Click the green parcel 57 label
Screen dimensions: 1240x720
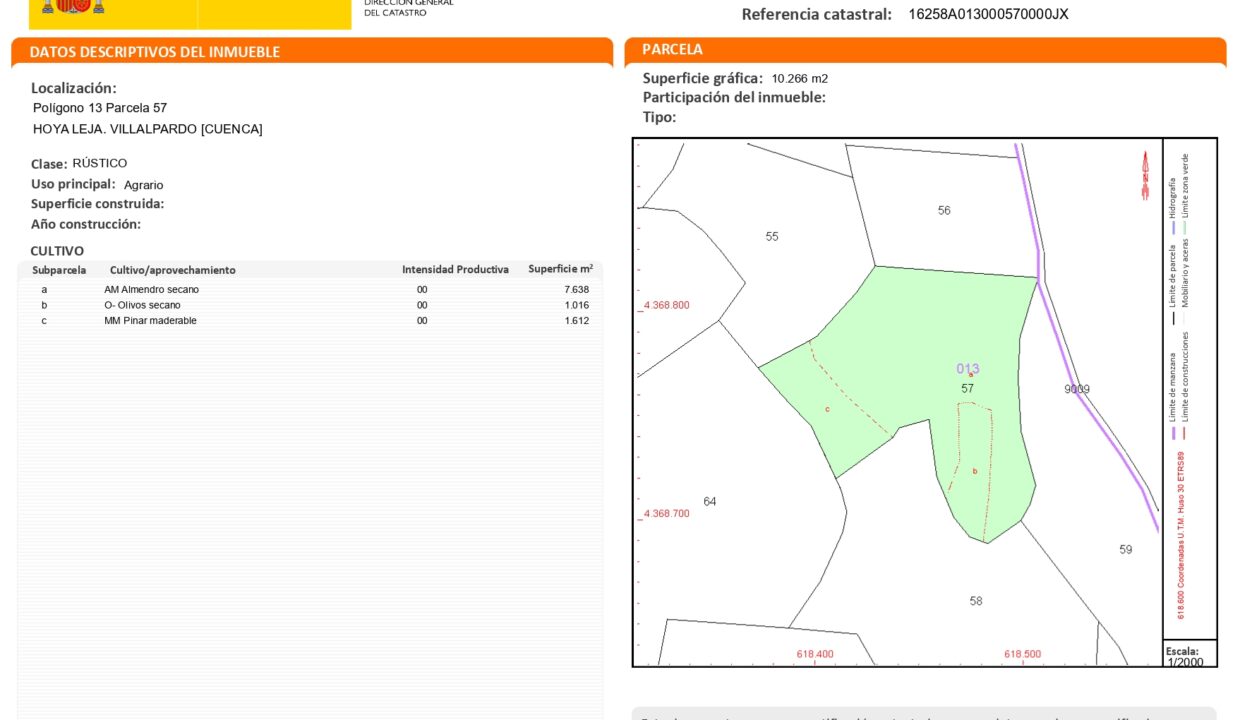coord(967,388)
